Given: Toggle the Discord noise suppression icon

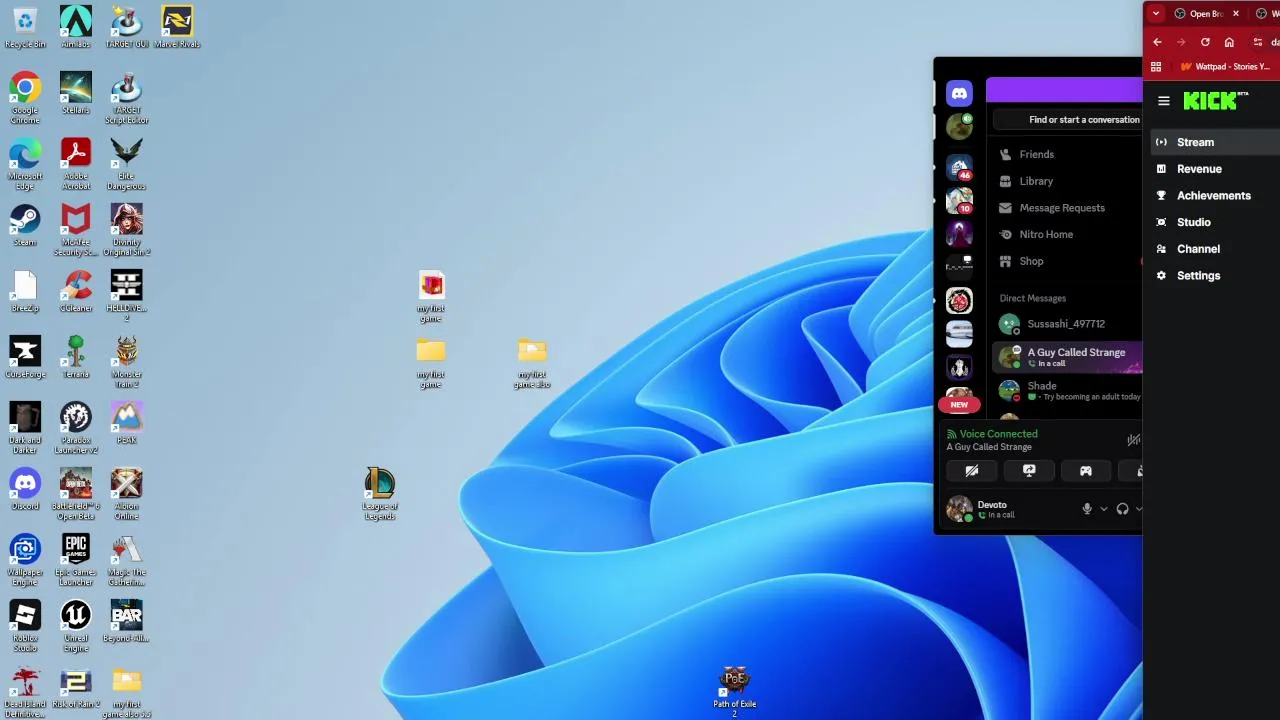Looking at the screenshot, I should [x=1133, y=440].
